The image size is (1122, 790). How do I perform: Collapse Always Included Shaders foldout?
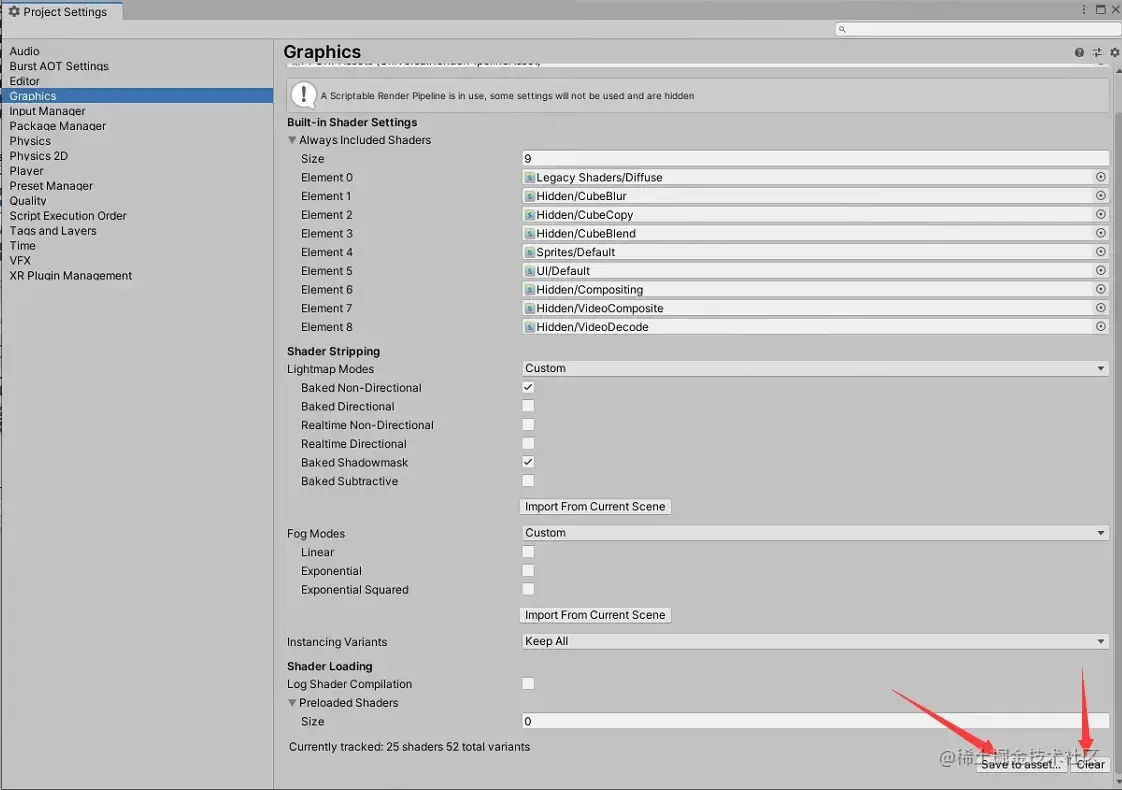[292, 140]
